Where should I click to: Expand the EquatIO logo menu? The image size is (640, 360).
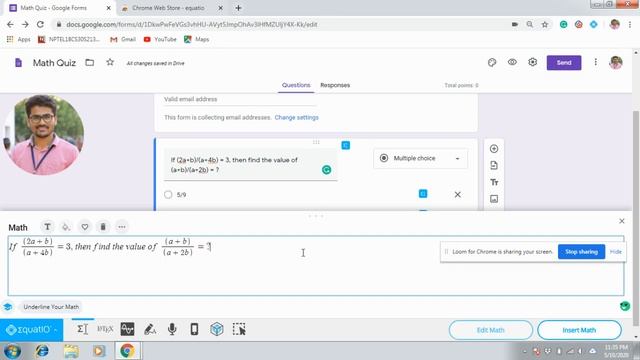pyautogui.click(x=31, y=330)
